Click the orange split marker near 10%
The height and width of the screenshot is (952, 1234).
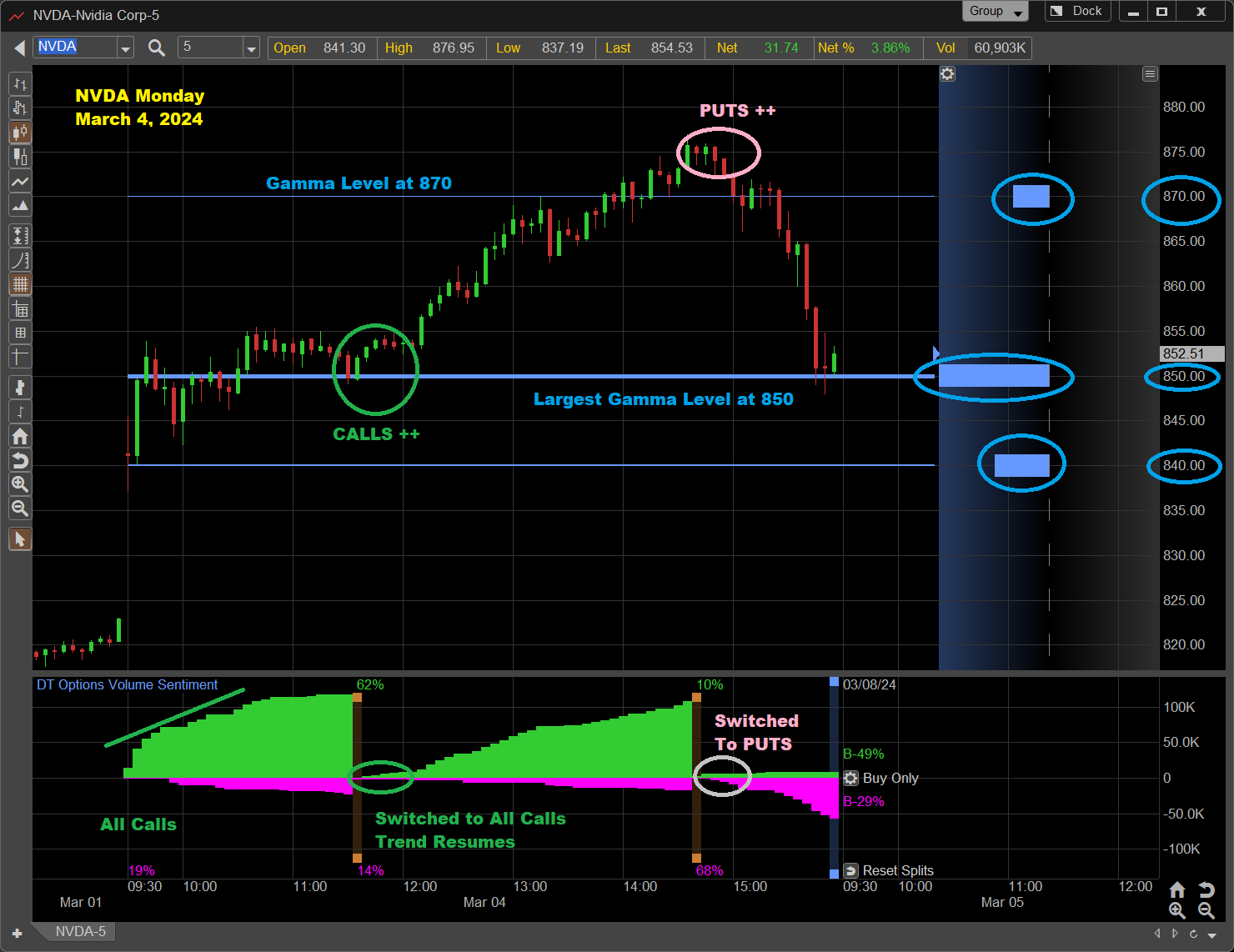tap(696, 697)
